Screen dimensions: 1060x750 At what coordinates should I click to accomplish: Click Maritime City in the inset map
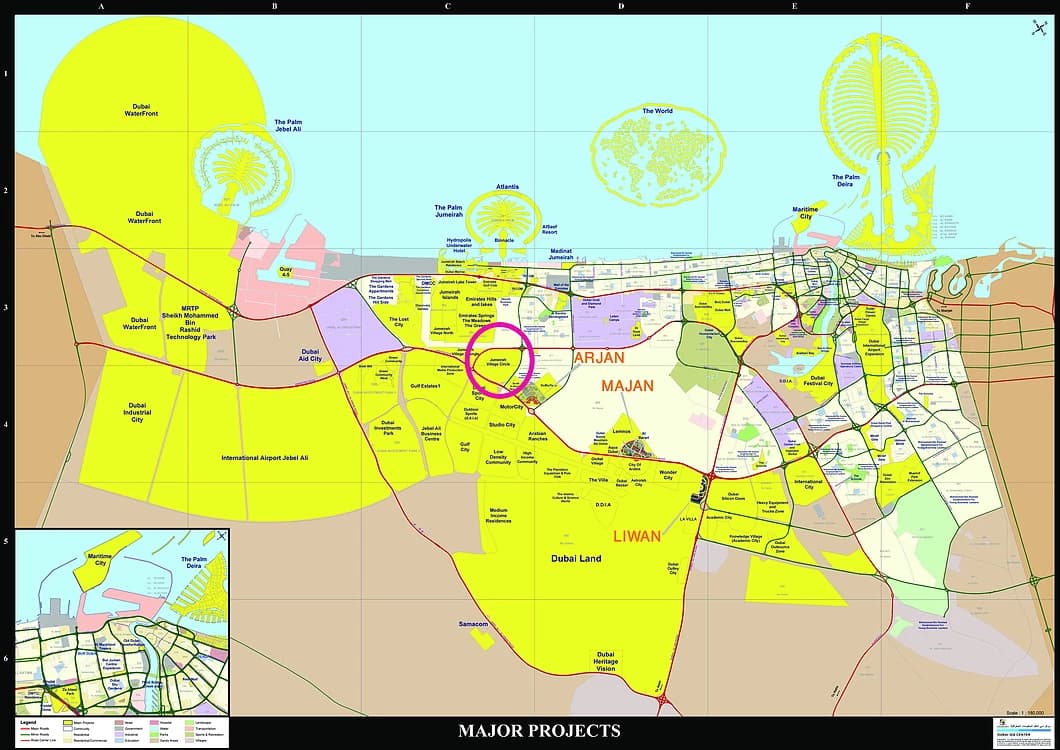pyautogui.click(x=100, y=560)
